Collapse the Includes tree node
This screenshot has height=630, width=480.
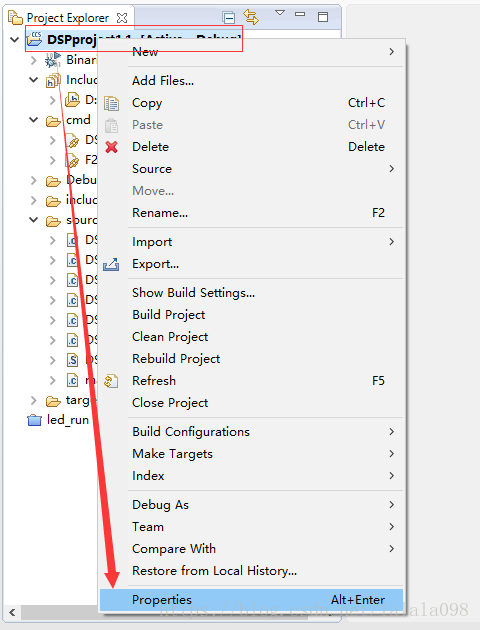click(x=34, y=80)
